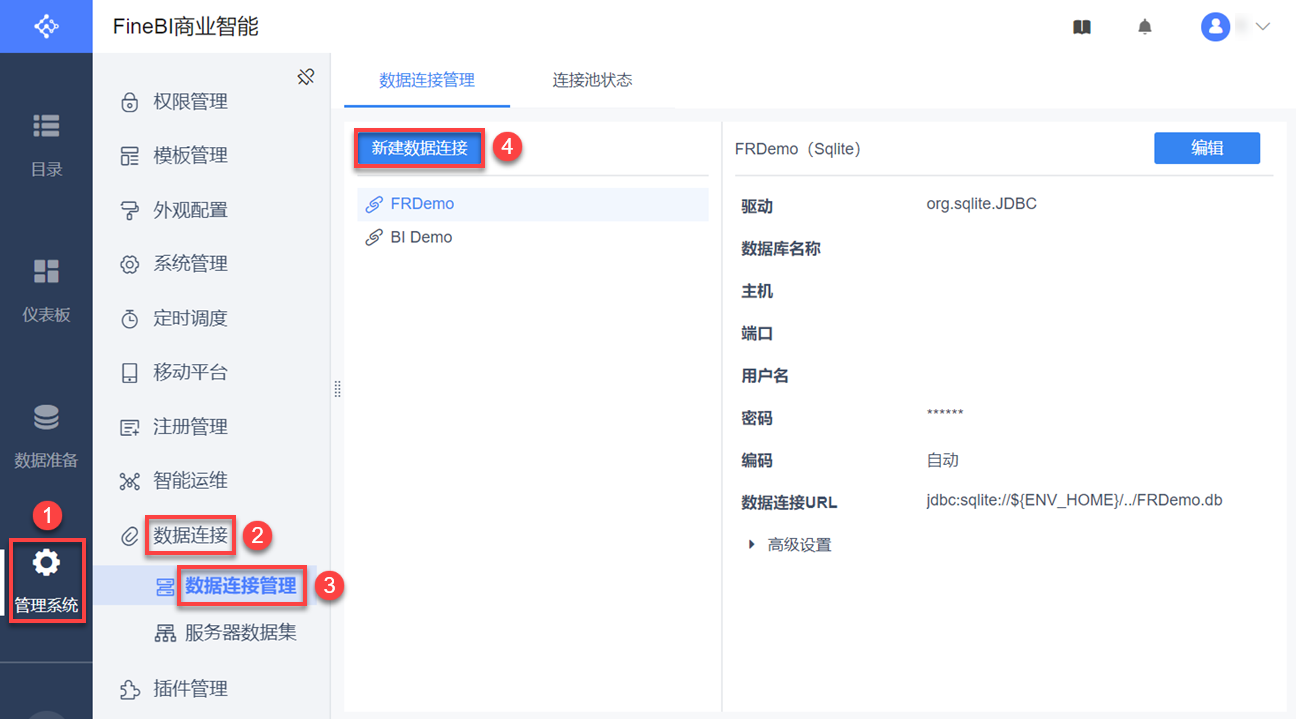Switch to the 连接池状态 tab
The width and height of the screenshot is (1296, 719).
click(592, 80)
